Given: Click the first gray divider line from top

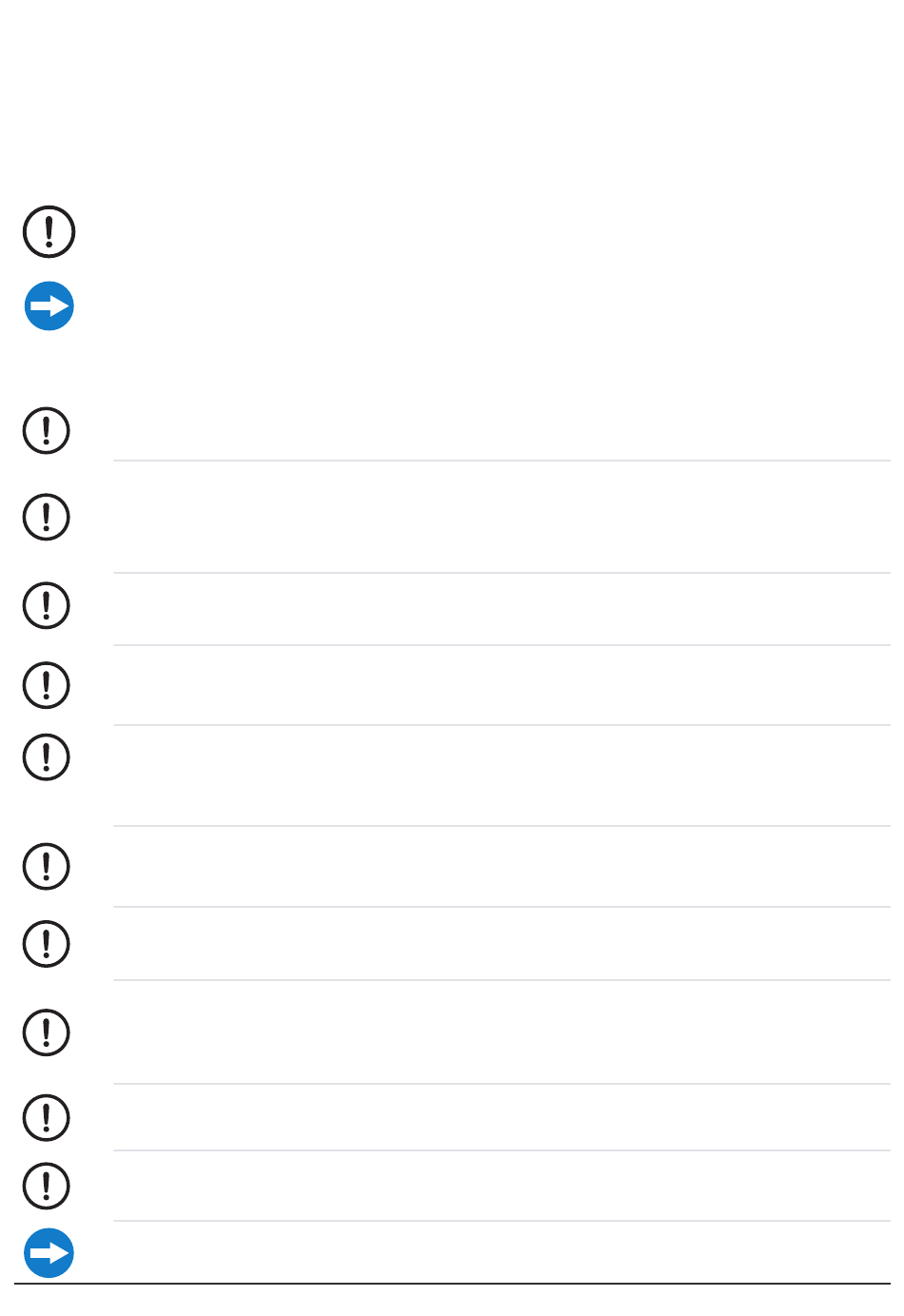Looking at the screenshot, I should pyautogui.click(x=501, y=461).
